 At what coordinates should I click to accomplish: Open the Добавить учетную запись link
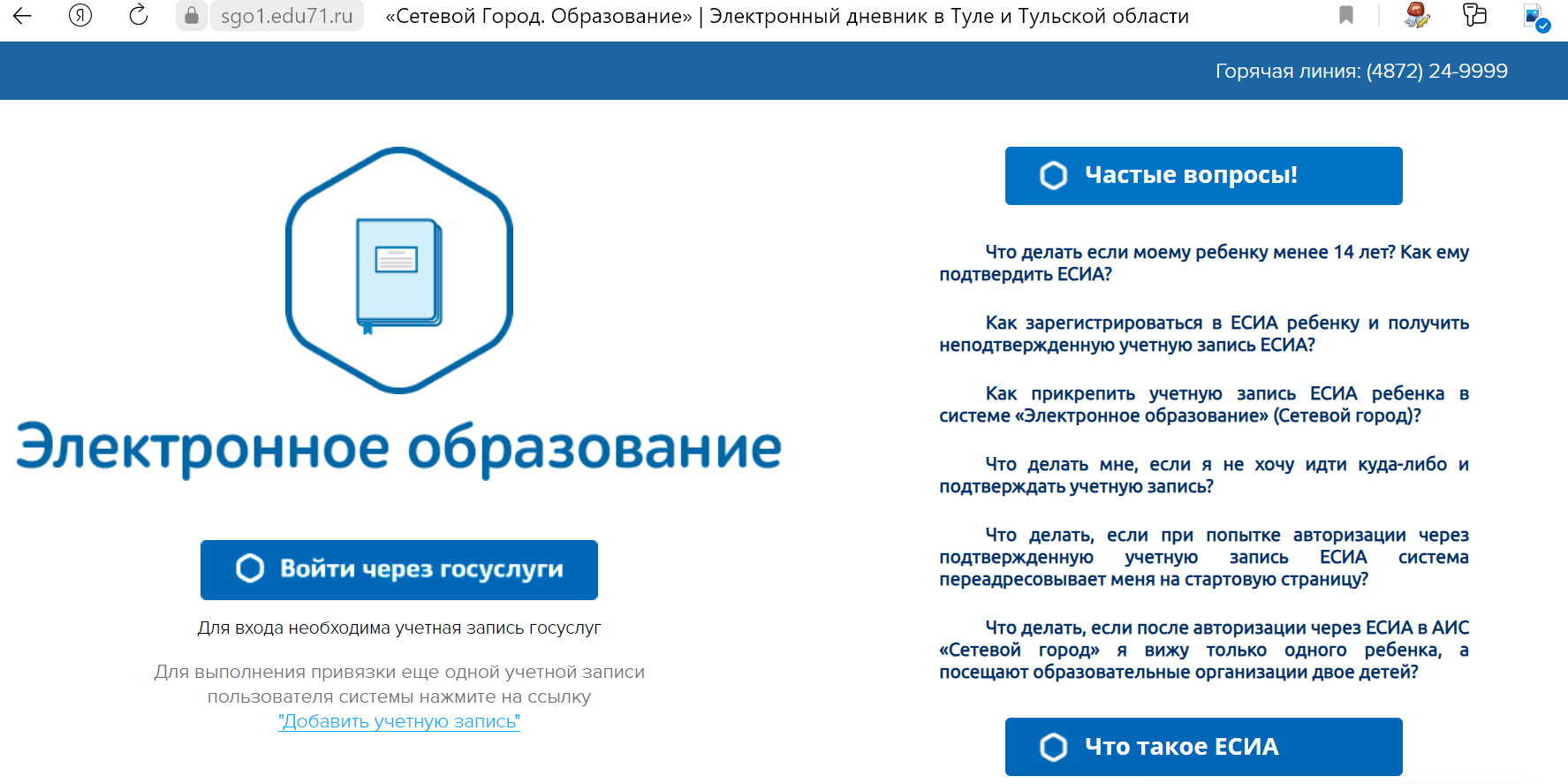click(x=399, y=721)
